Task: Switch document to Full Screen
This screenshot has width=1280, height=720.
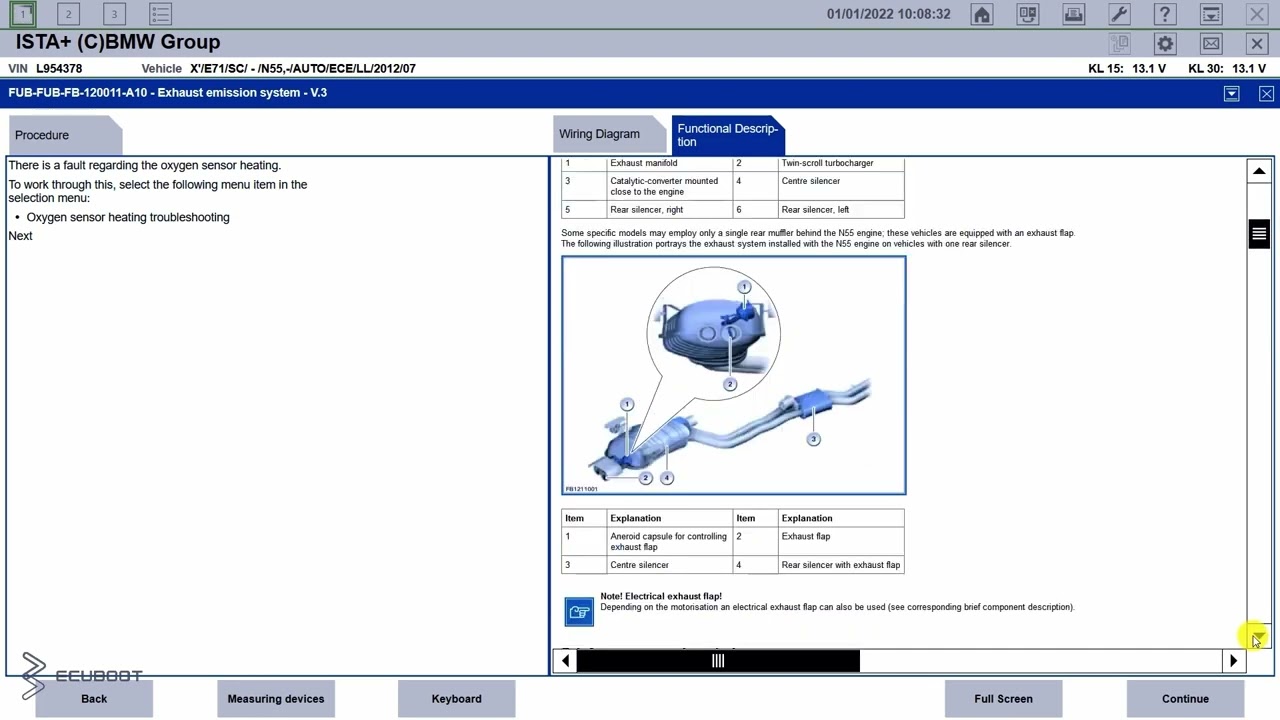Action: [1003, 699]
